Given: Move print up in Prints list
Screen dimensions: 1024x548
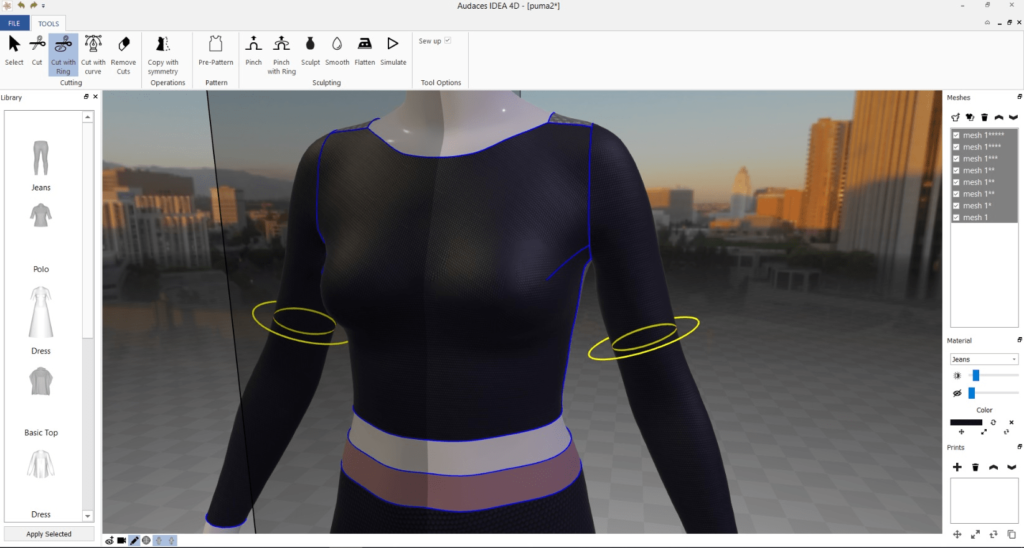Looking at the screenshot, I should click(993, 467).
